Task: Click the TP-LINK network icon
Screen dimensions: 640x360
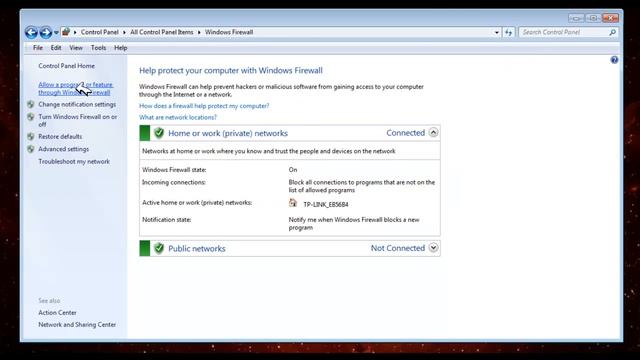Action: click(x=293, y=203)
